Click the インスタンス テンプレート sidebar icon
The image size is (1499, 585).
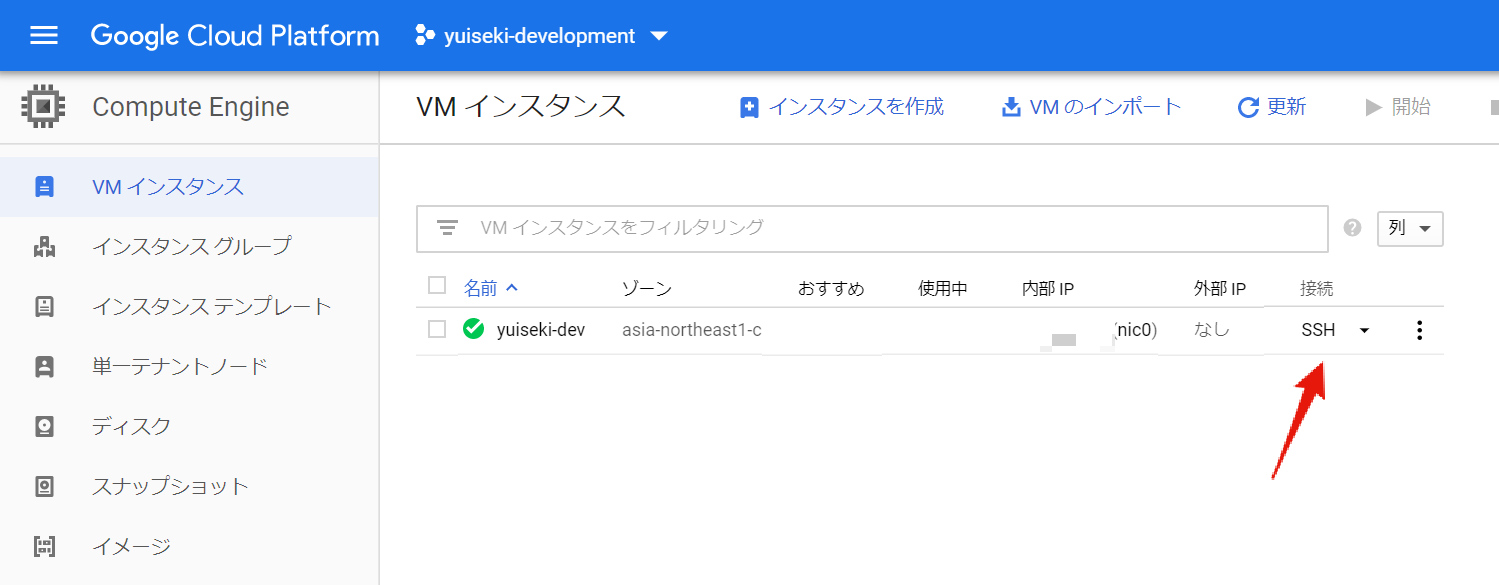pyautogui.click(x=44, y=307)
